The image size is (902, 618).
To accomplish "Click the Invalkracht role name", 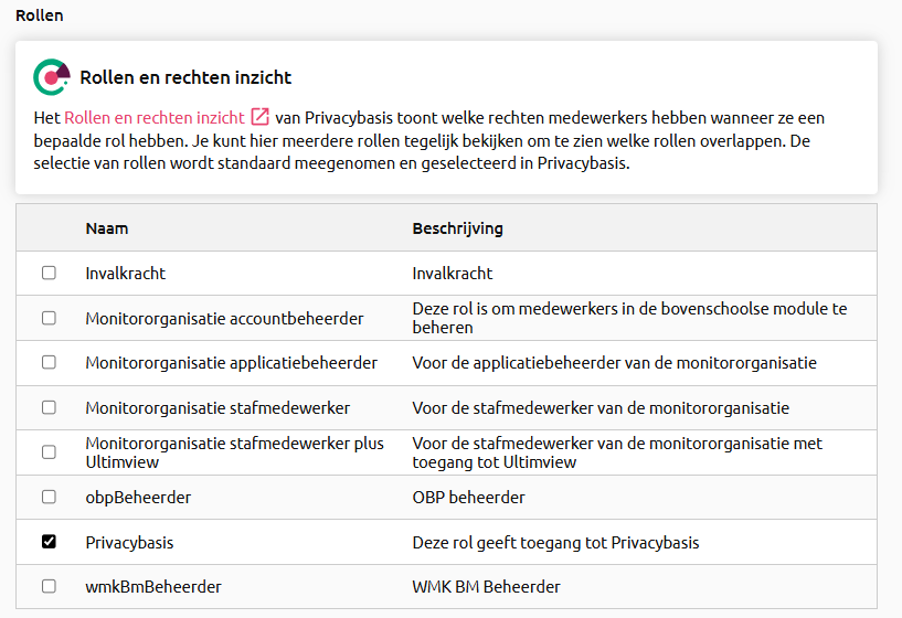I will coord(125,273).
